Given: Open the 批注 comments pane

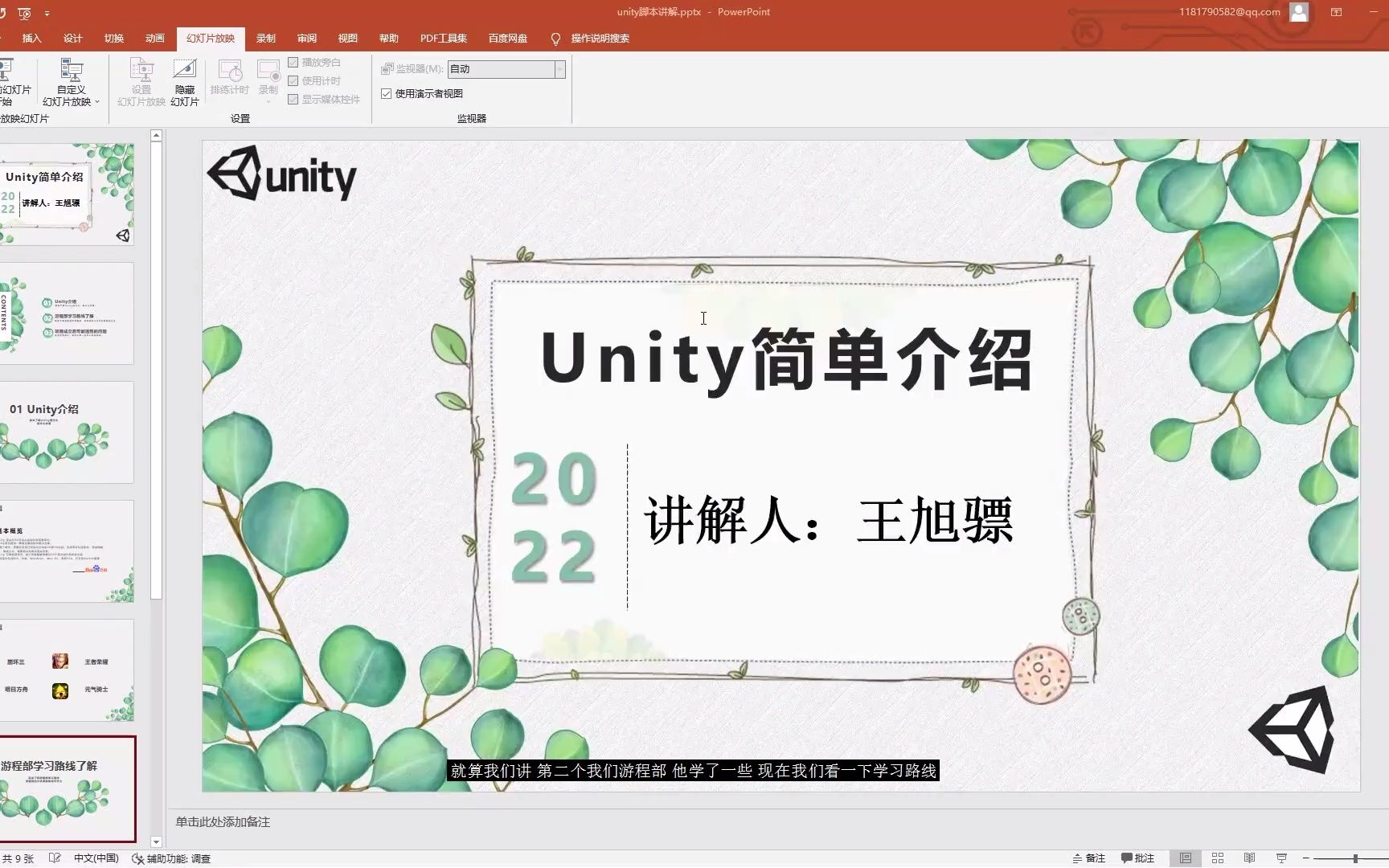Looking at the screenshot, I should tap(1137, 858).
